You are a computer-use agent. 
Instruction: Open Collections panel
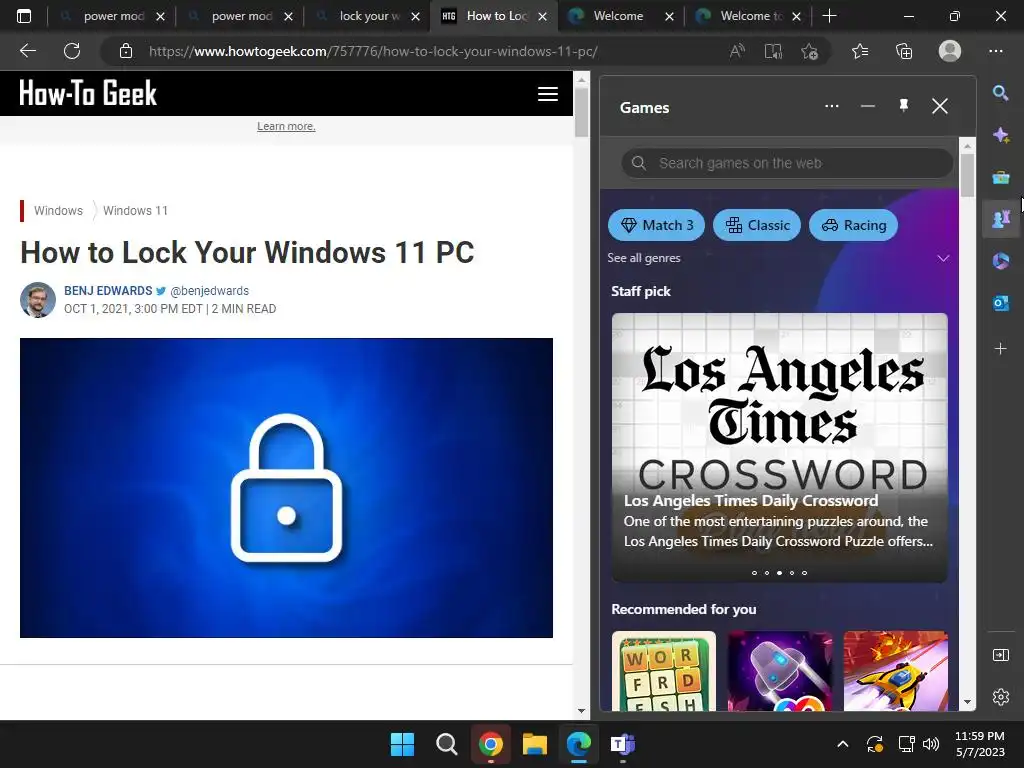tap(904, 51)
